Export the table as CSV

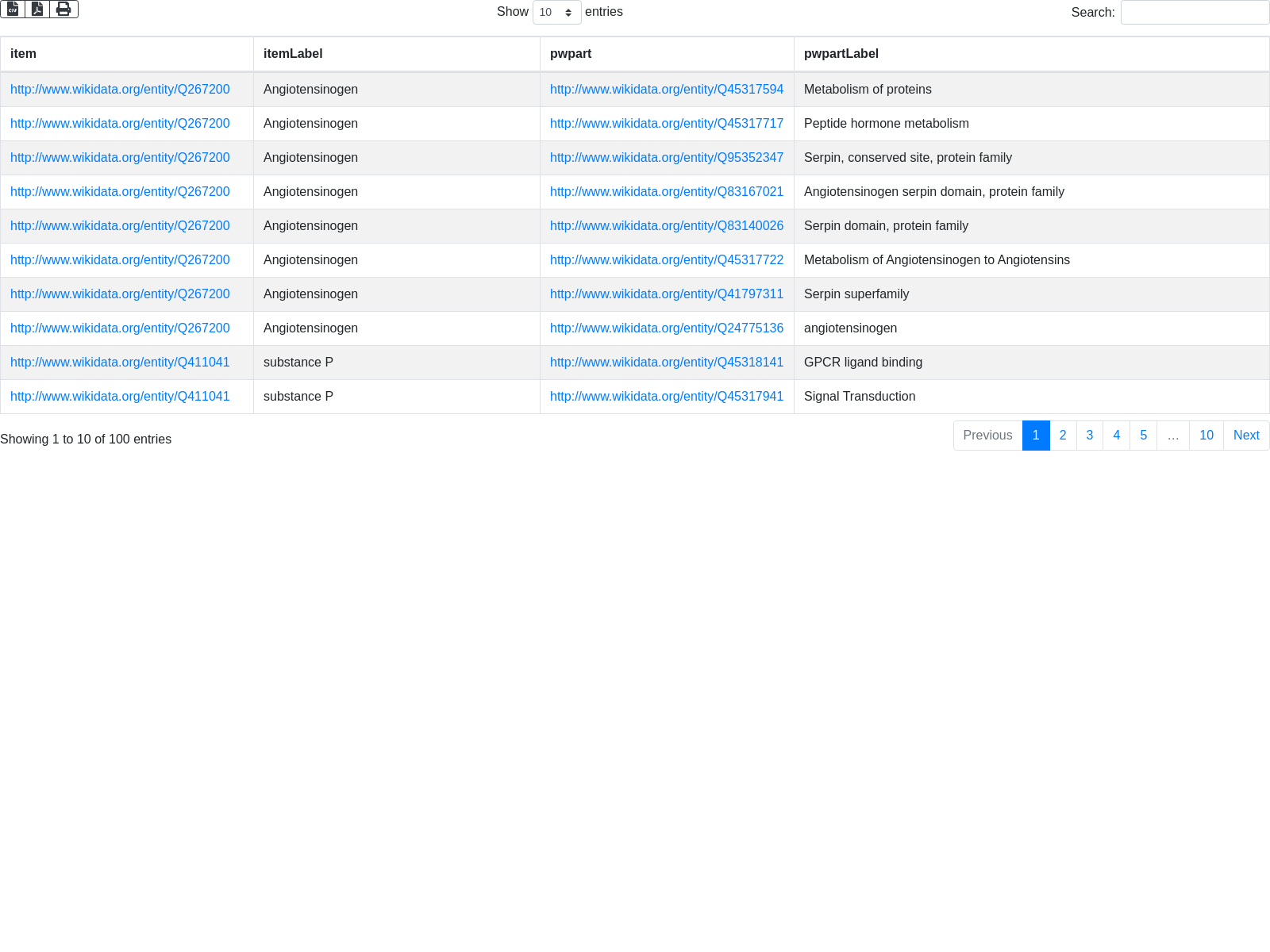coord(13,9)
